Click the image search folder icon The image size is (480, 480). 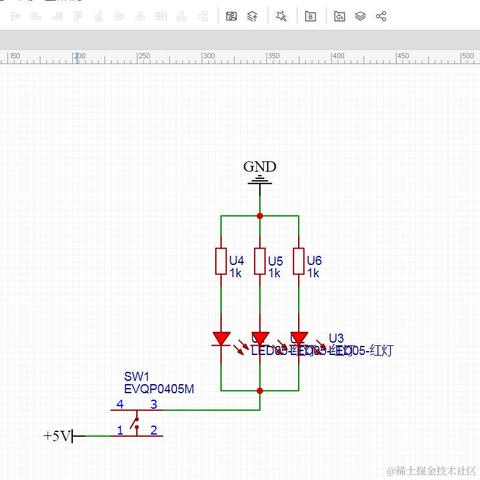click(x=339, y=16)
